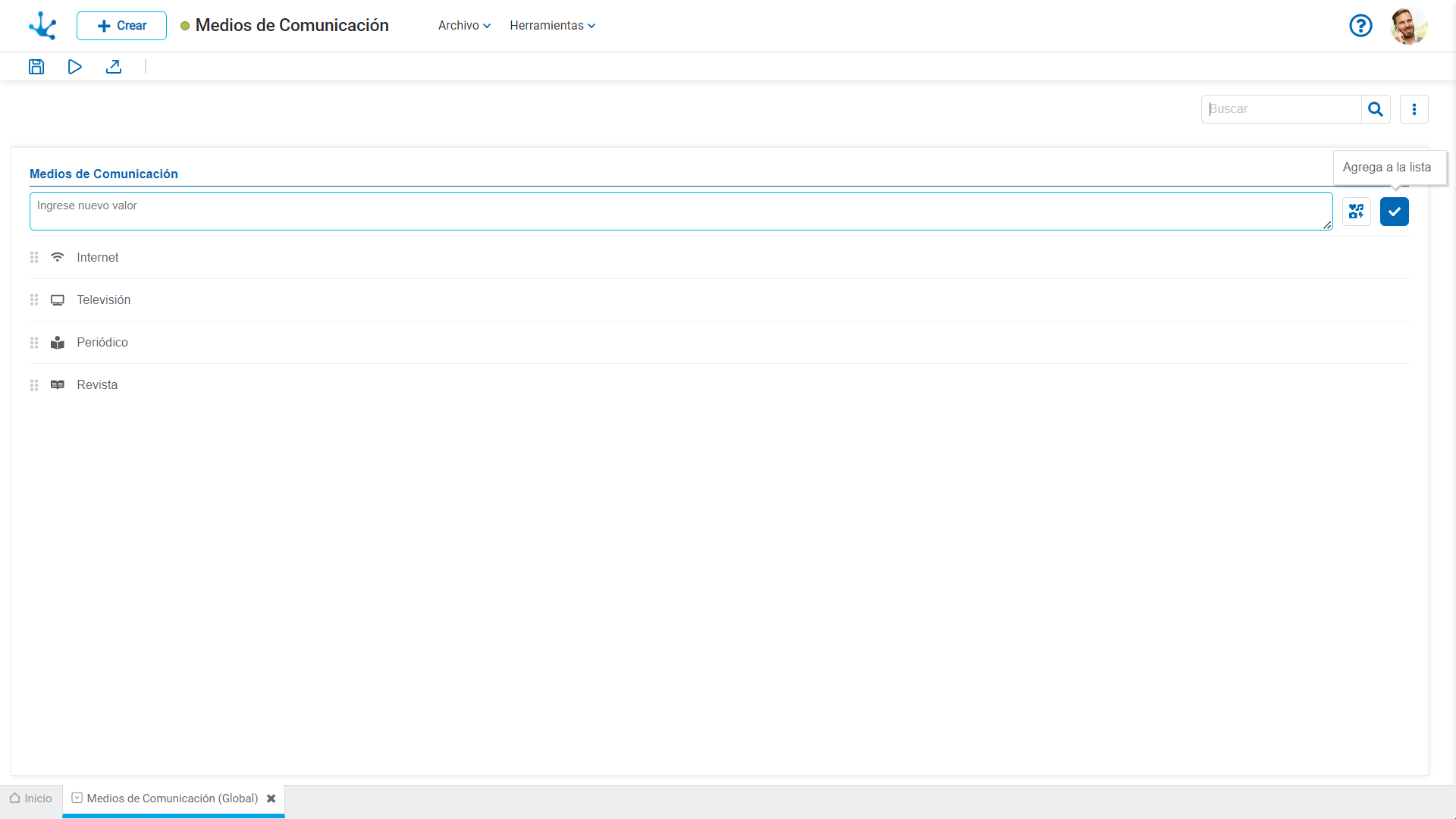The height and width of the screenshot is (819, 1456).
Task: Switch to the Inicio tab
Action: [31, 799]
